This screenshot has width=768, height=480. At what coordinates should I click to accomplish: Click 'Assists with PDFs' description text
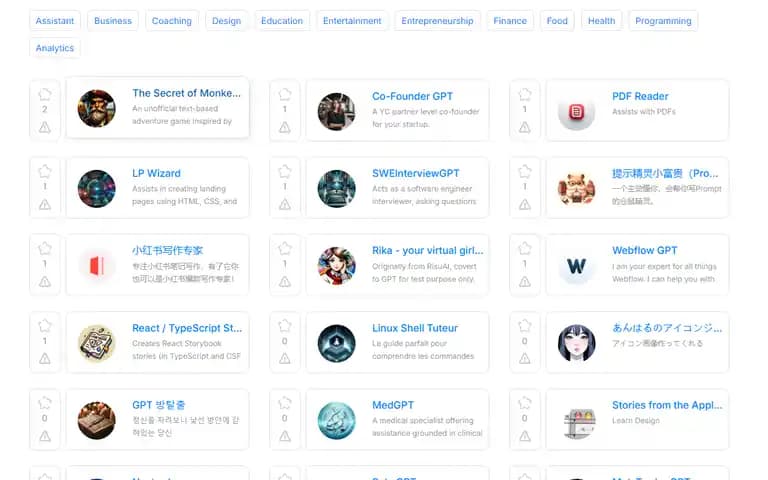644,112
